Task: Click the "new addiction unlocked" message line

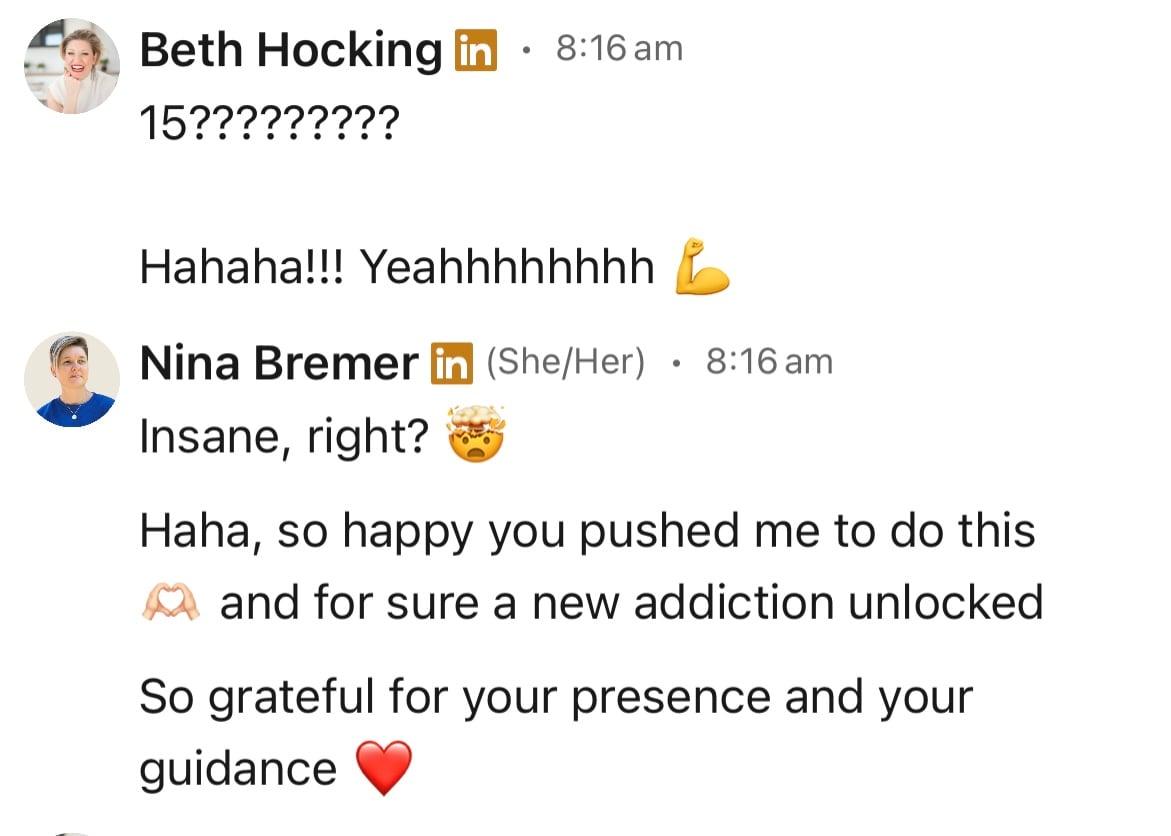Action: pyautogui.click(x=632, y=603)
